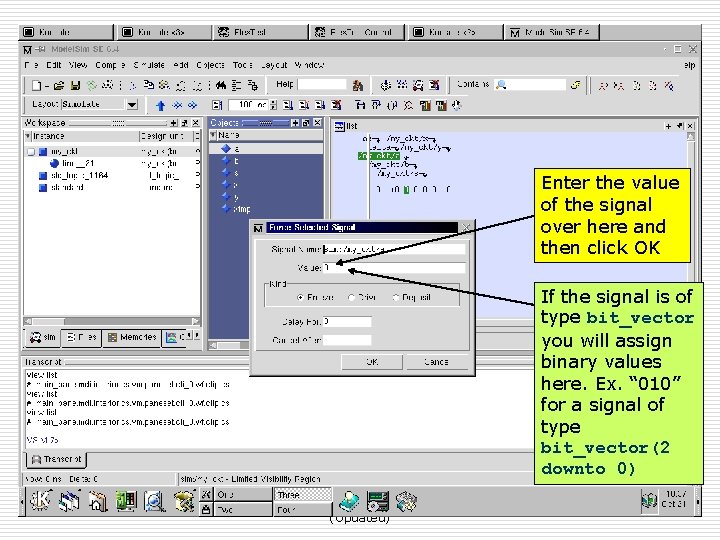Switch to the Files workspace tab
This screenshot has height=540, width=720.
coord(81,338)
